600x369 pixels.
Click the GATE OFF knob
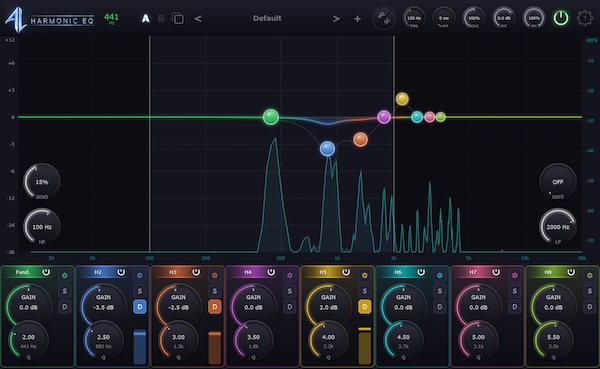(558, 182)
